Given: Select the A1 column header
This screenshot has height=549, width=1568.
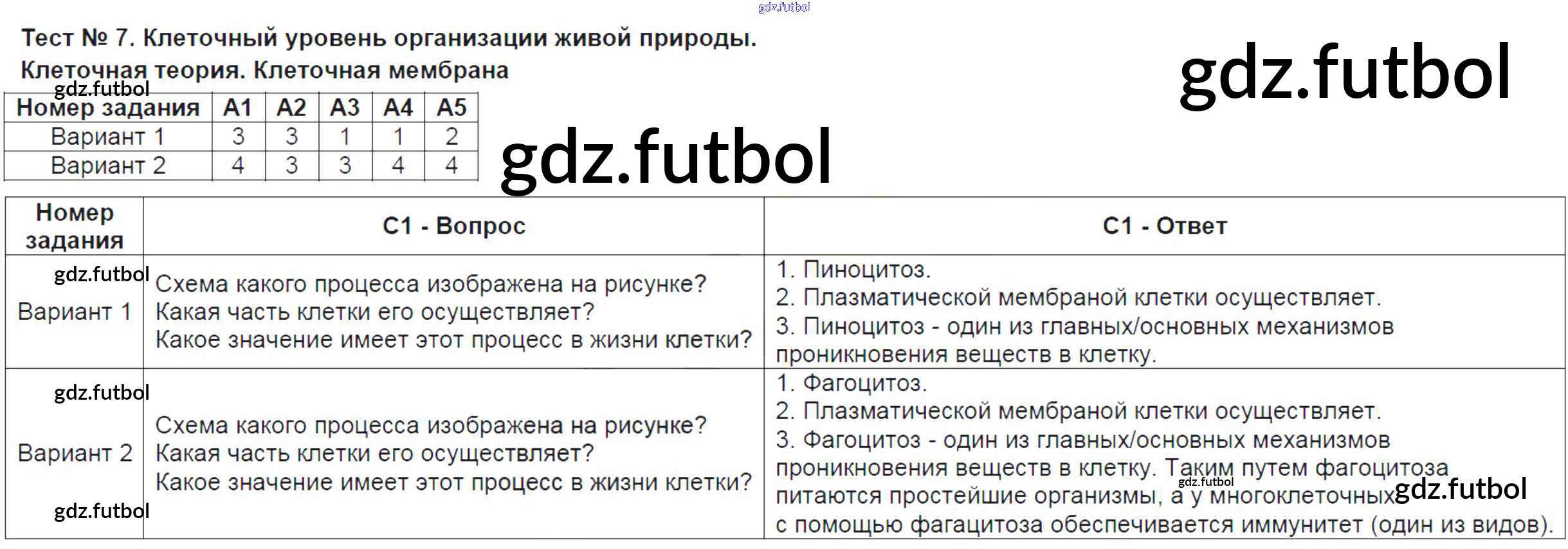Looking at the screenshot, I should [238, 107].
